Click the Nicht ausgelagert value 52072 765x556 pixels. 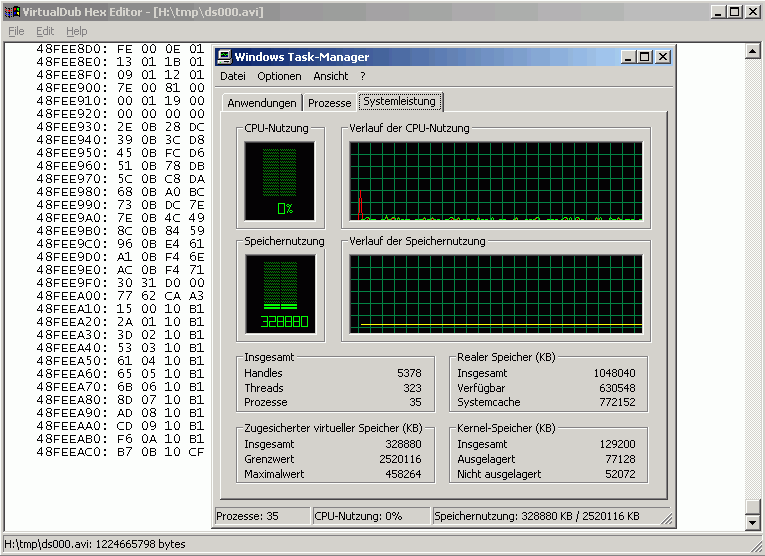pyautogui.click(x=621, y=474)
